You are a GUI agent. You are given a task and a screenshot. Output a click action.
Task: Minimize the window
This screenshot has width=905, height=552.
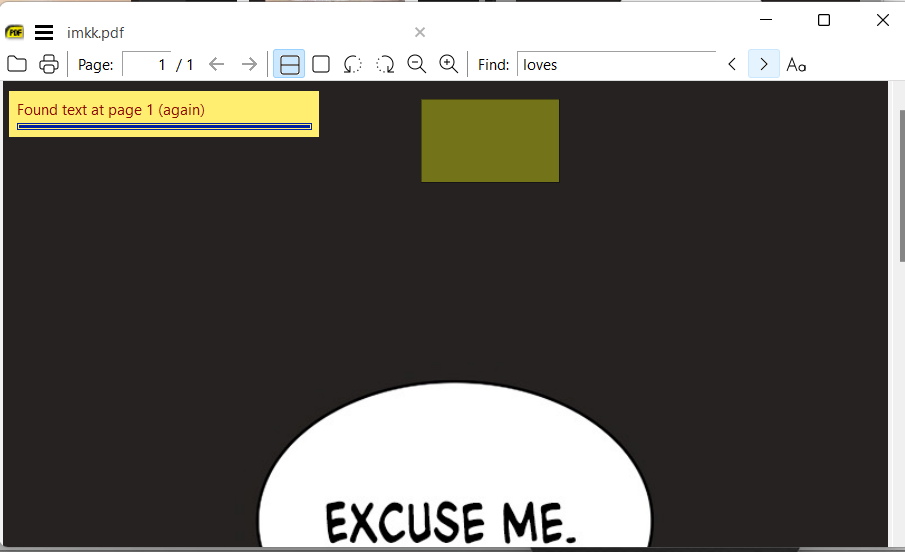(766, 20)
